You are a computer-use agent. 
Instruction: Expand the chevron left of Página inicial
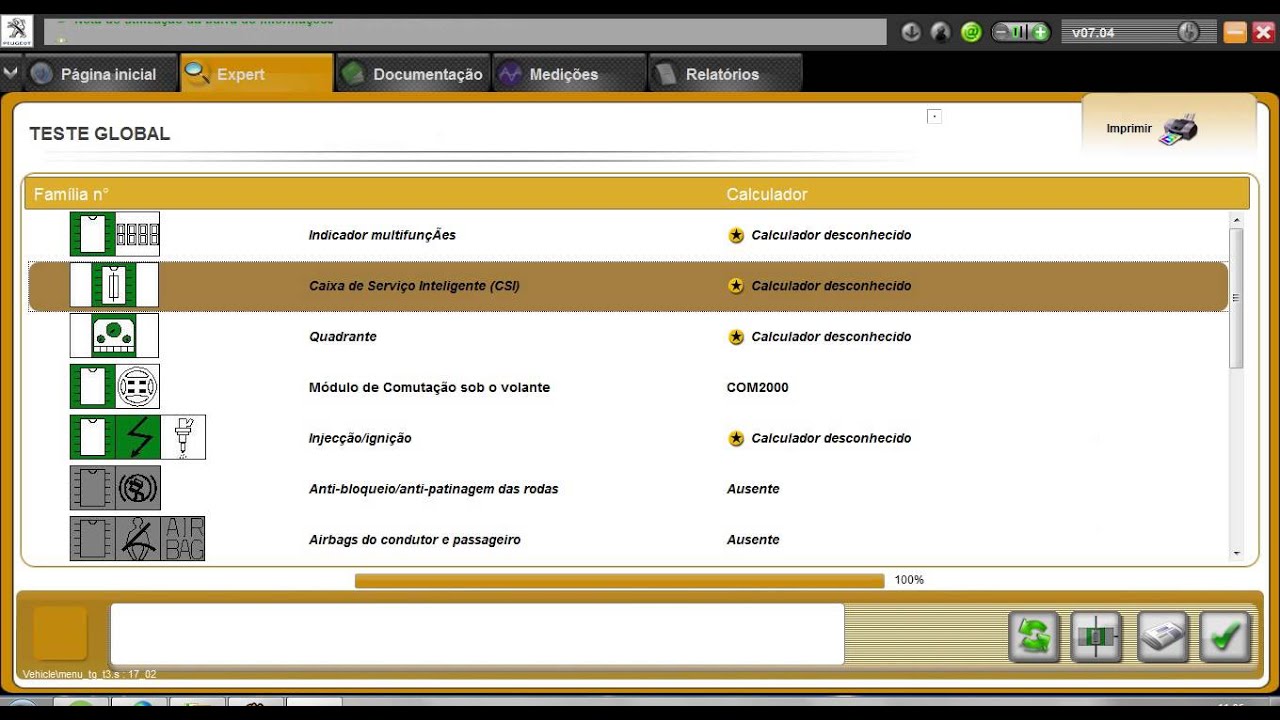click(x=11, y=73)
